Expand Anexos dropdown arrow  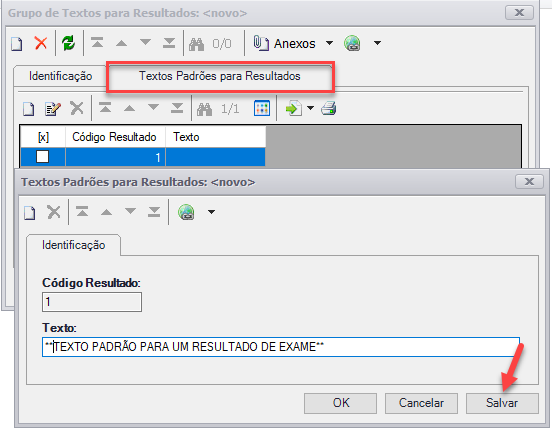[x=329, y=43]
